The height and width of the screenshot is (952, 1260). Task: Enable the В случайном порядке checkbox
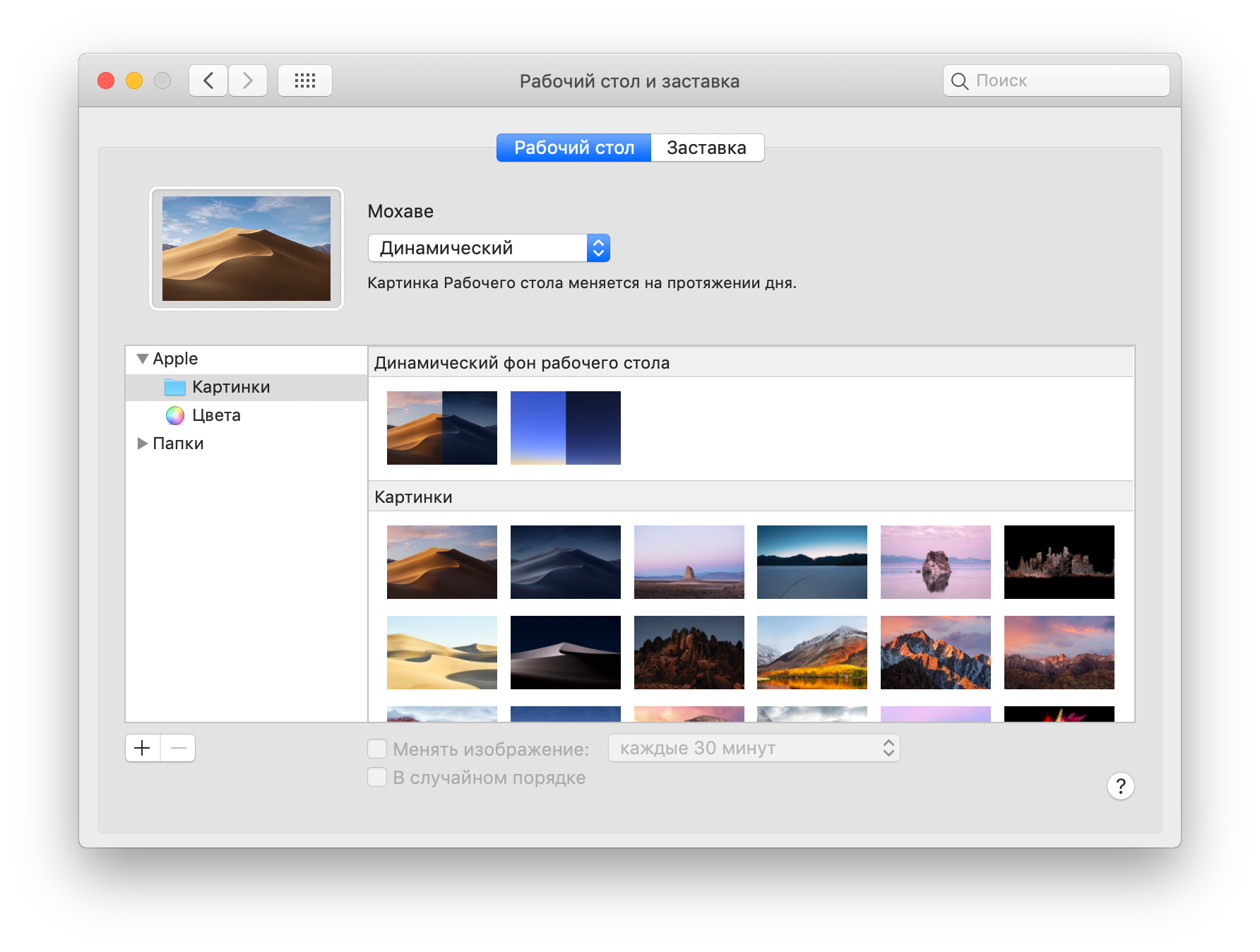(x=377, y=778)
